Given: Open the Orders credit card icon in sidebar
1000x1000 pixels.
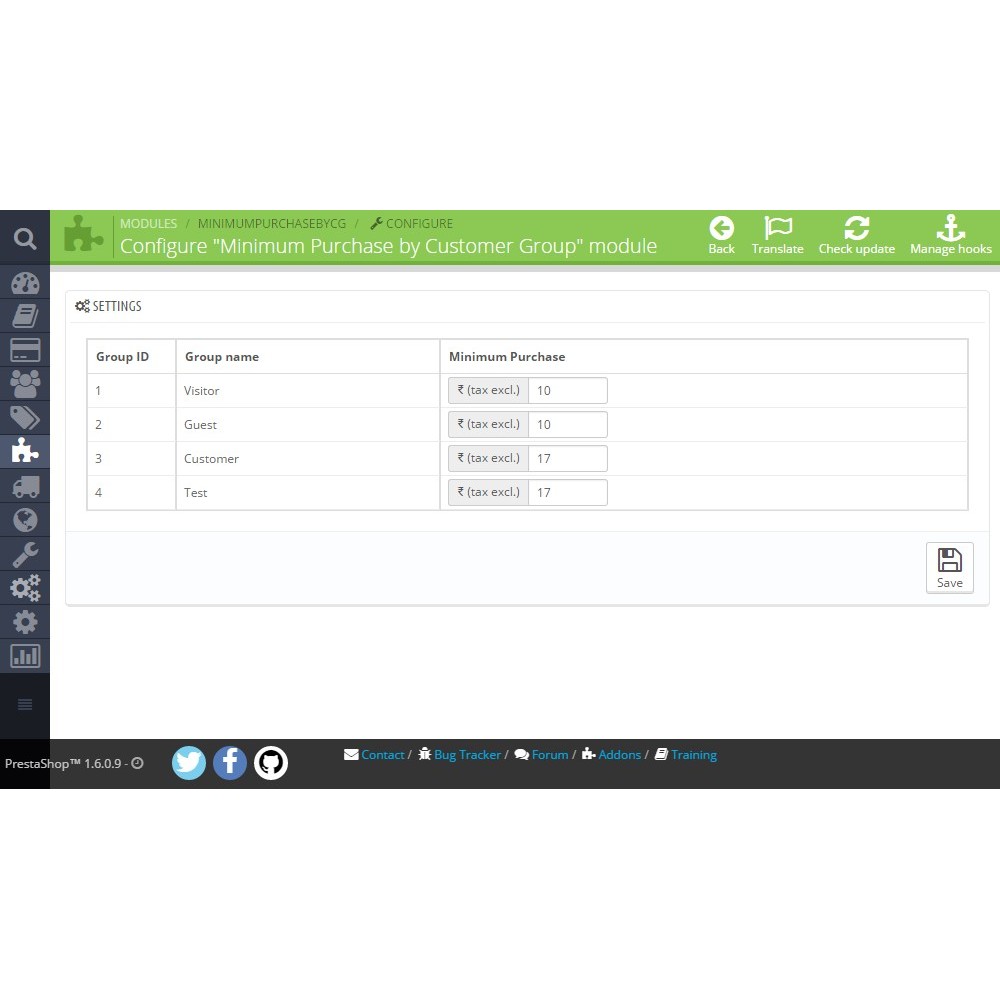Looking at the screenshot, I should 25,350.
